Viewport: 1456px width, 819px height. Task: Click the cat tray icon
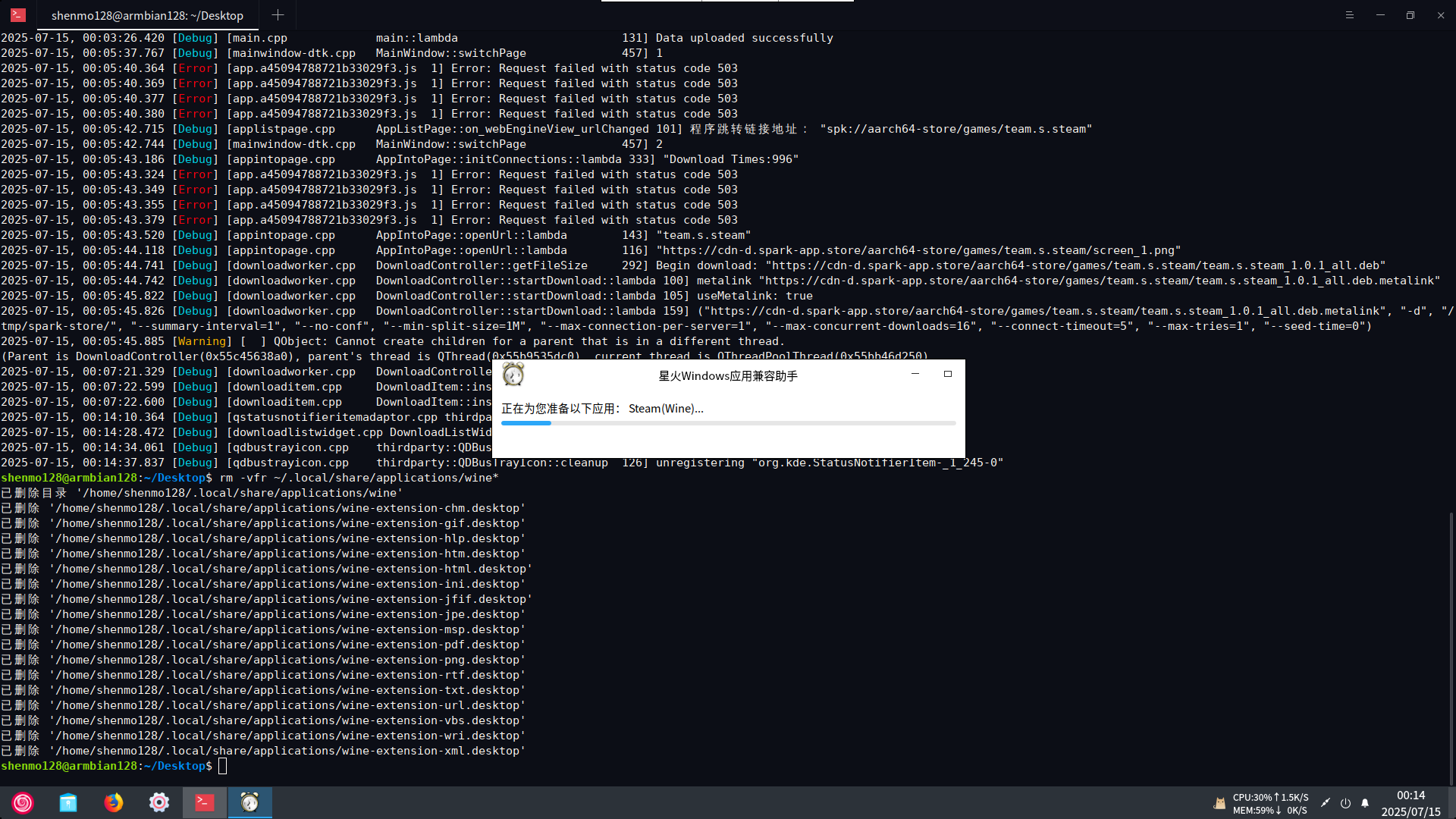(1219, 803)
